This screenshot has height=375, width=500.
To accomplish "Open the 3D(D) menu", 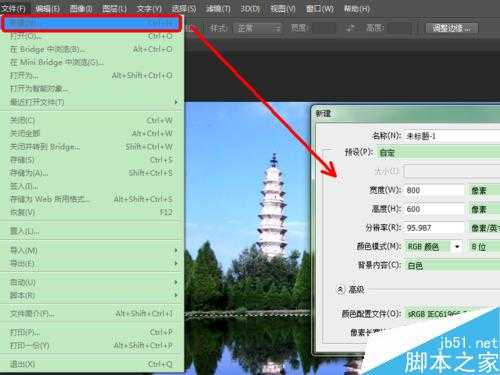I will [250, 9].
